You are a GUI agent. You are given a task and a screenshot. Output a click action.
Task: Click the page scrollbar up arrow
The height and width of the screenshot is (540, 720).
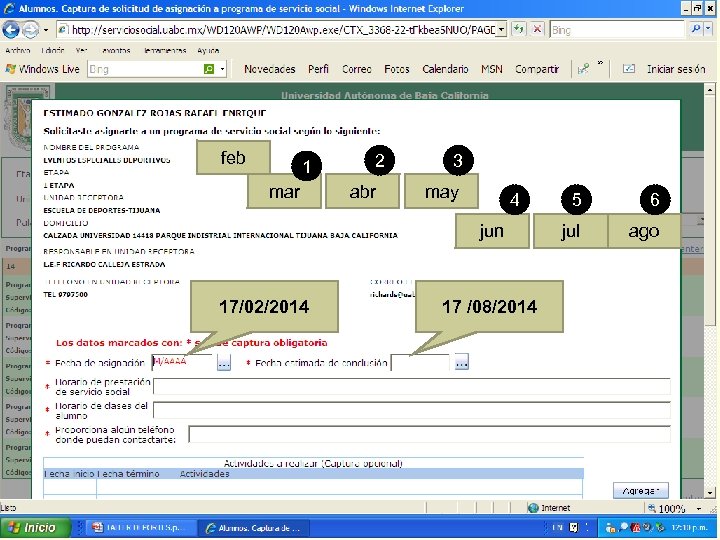coord(709,90)
